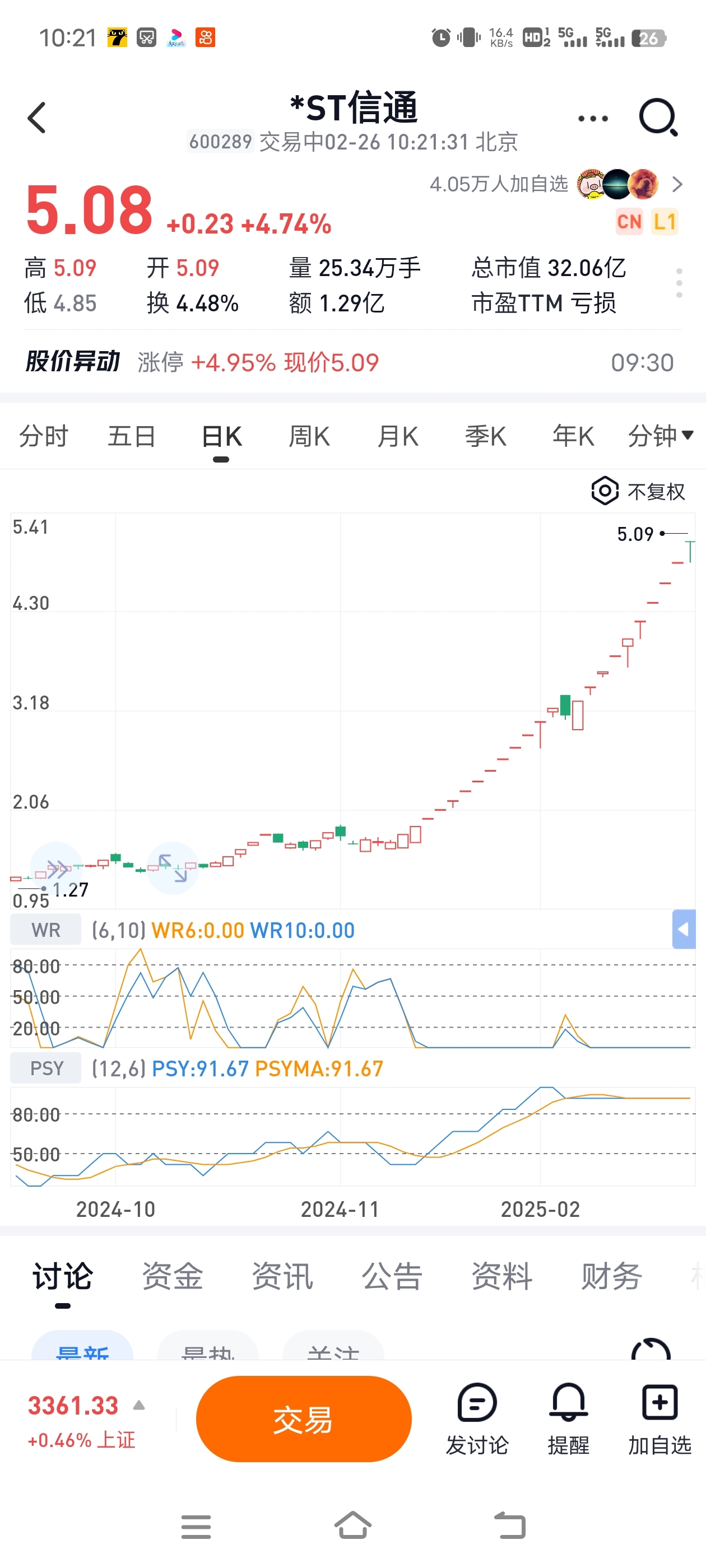Tap the PSY:91.67 indicator reading
This screenshot has width=706, height=1568.
click(200, 1068)
